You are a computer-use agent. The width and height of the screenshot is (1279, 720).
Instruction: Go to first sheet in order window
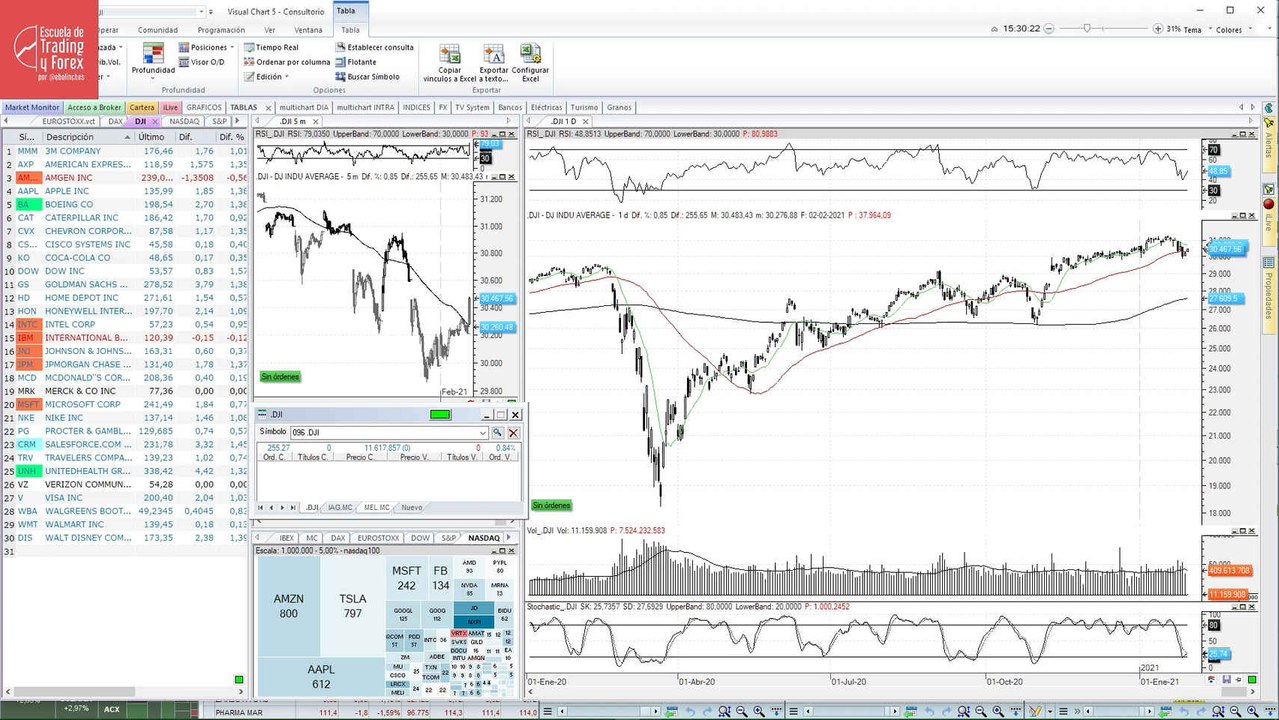tap(262, 508)
